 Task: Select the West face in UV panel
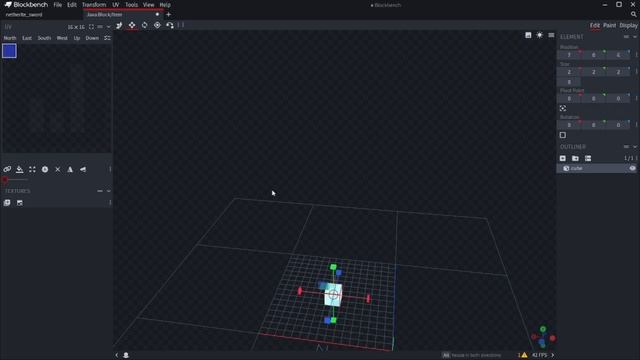tap(62, 38)
